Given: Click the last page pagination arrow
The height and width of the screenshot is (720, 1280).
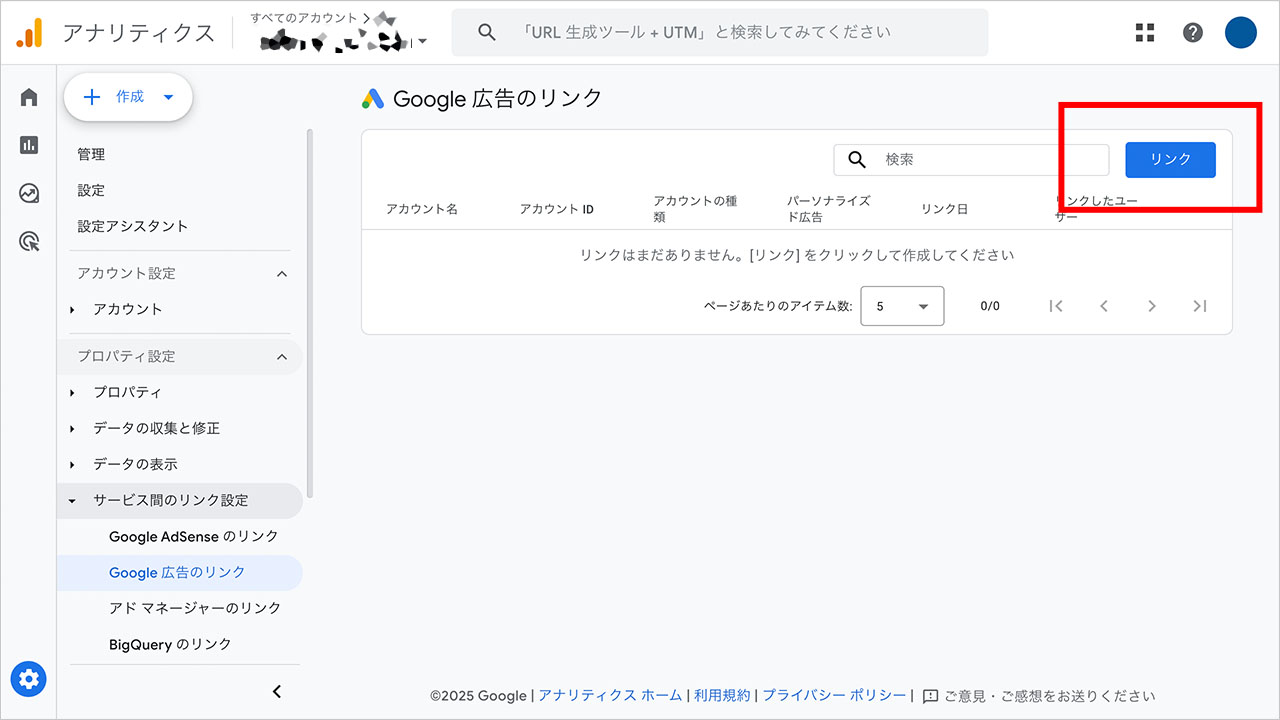Looking at the screenshot, I should pos(1200,306).
